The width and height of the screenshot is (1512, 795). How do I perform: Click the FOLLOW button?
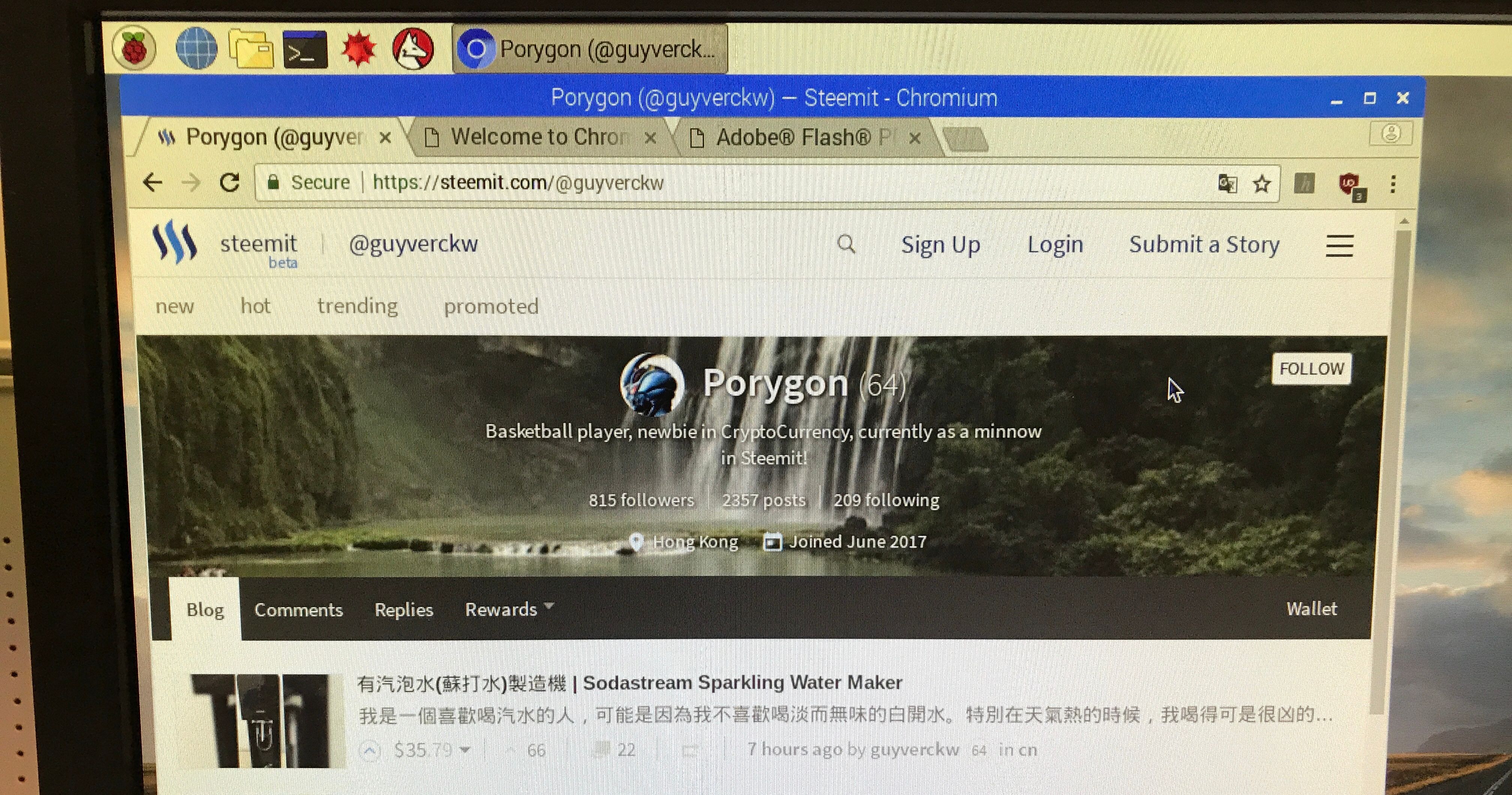1311,369
